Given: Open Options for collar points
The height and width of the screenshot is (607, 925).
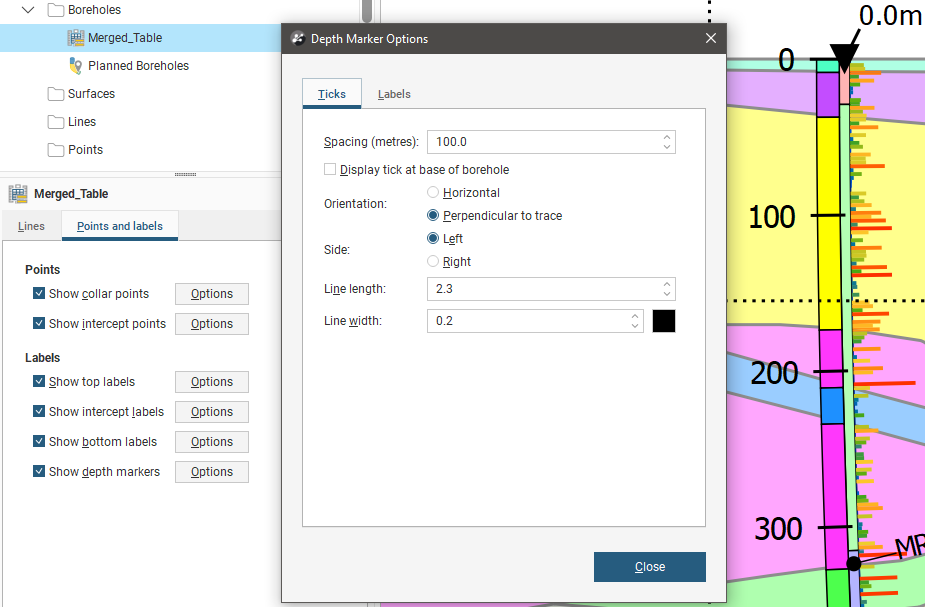Looking at the screenshot, I should click(x=212, y=294).
